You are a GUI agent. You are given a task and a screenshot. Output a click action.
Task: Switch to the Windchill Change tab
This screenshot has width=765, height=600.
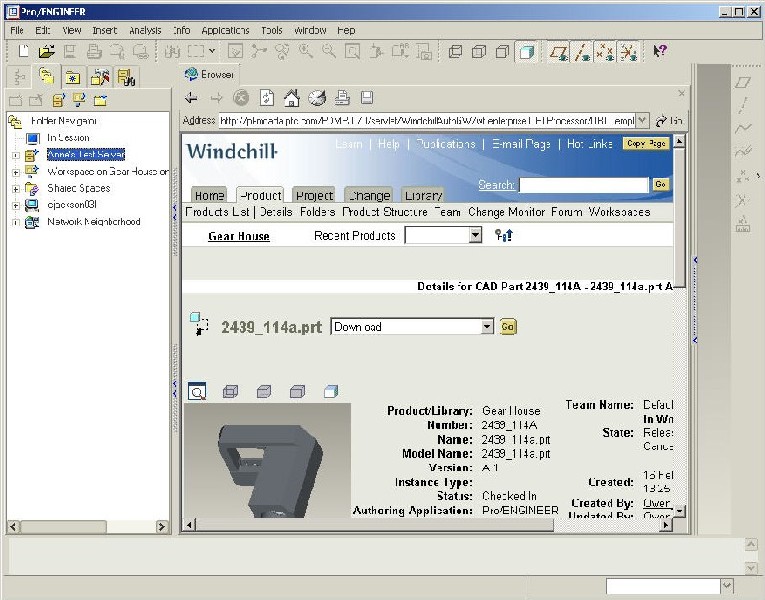coord(369,195)
